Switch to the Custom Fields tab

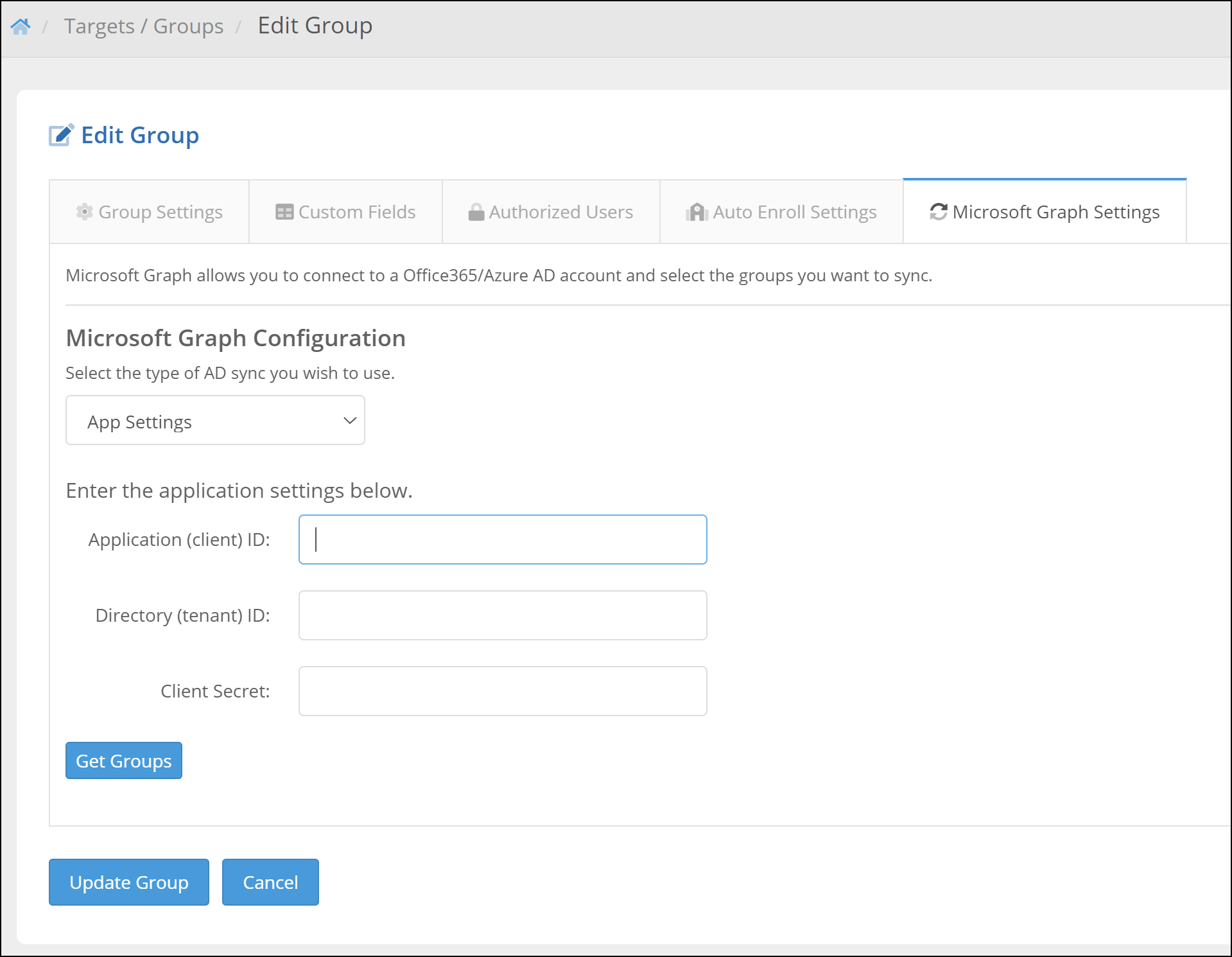(345, 212)
